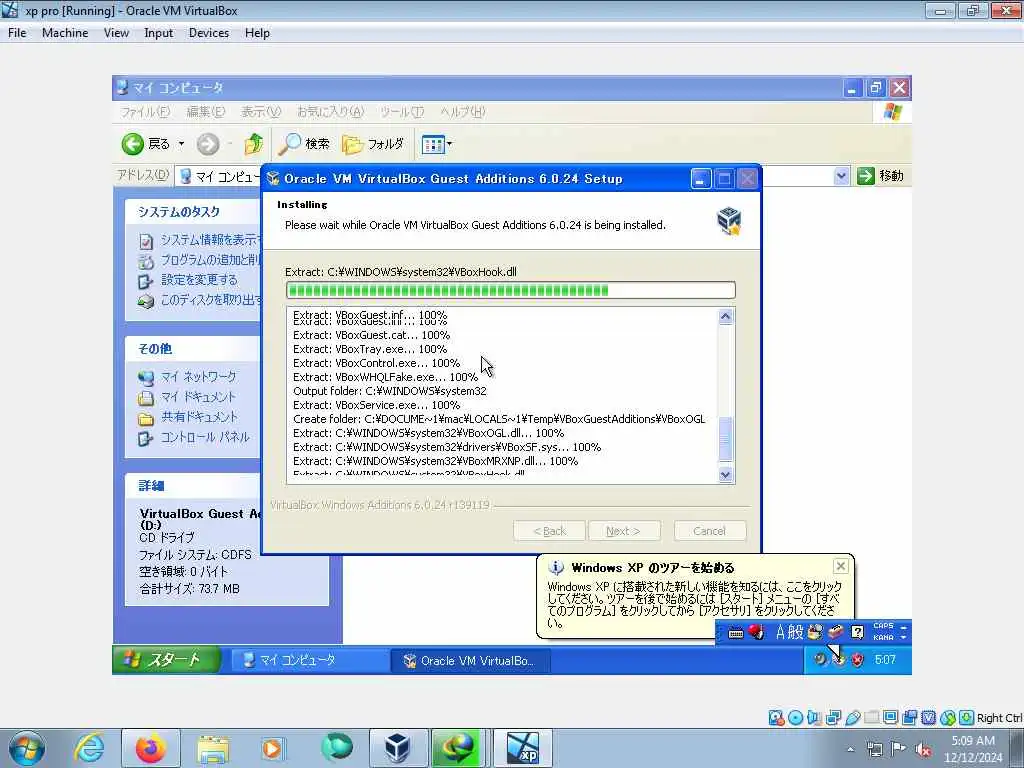1024x768 pixels.
Task: Click log line 'Extract: VBoxTray.exe... 100%'
Action: point(370,349)
